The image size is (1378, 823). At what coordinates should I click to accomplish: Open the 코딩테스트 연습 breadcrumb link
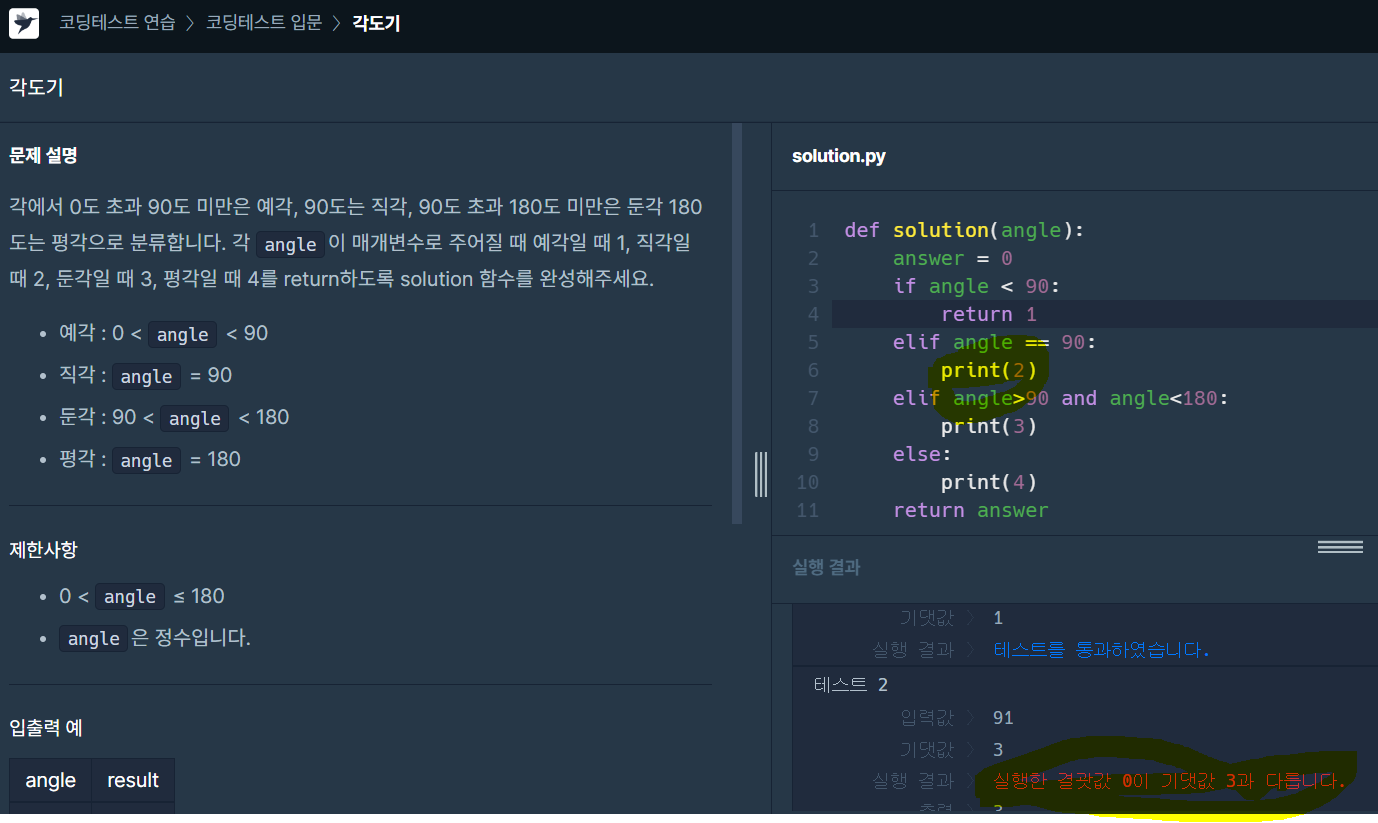[x=117, y=23]
